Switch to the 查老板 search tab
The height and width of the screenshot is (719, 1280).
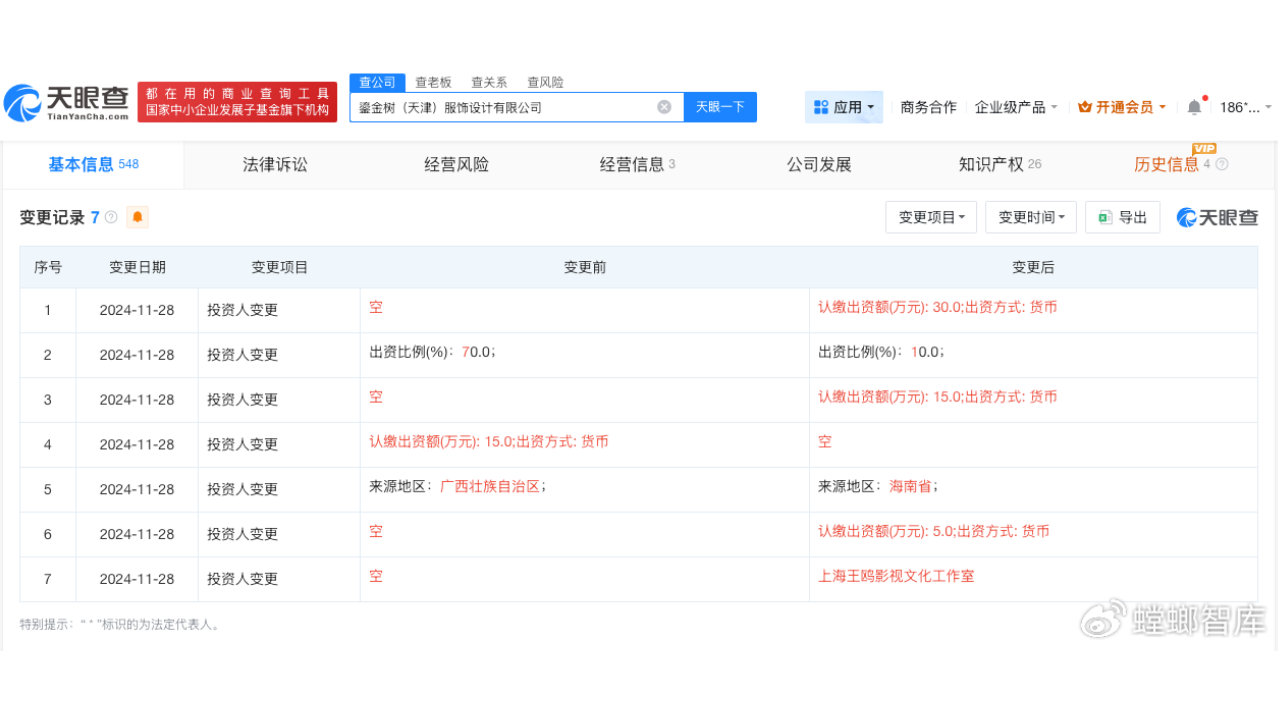[x=433, y=82]
